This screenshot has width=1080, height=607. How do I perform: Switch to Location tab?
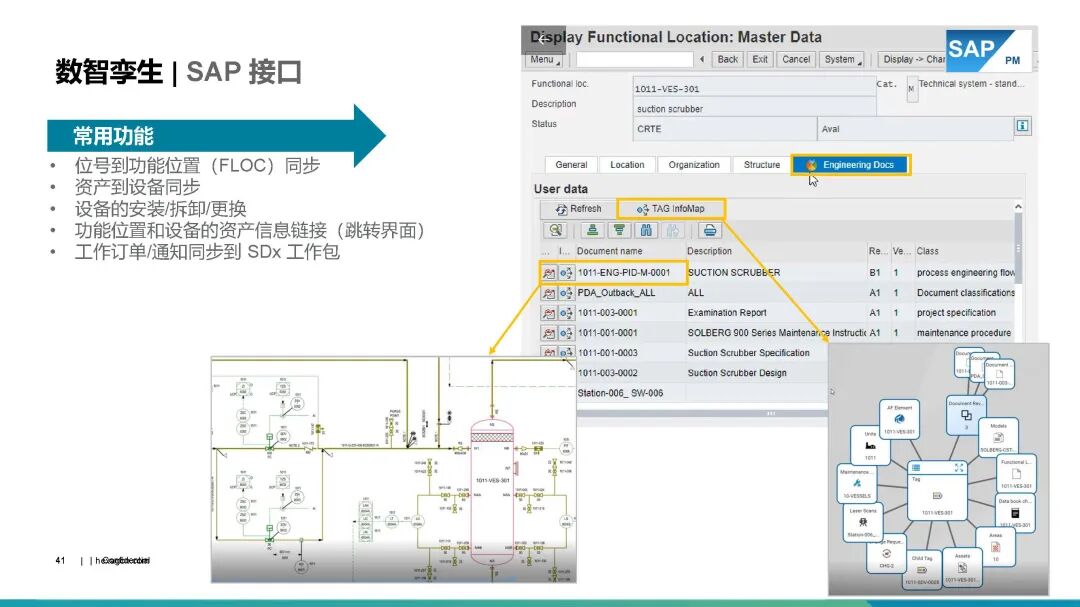tap(627, 165)
